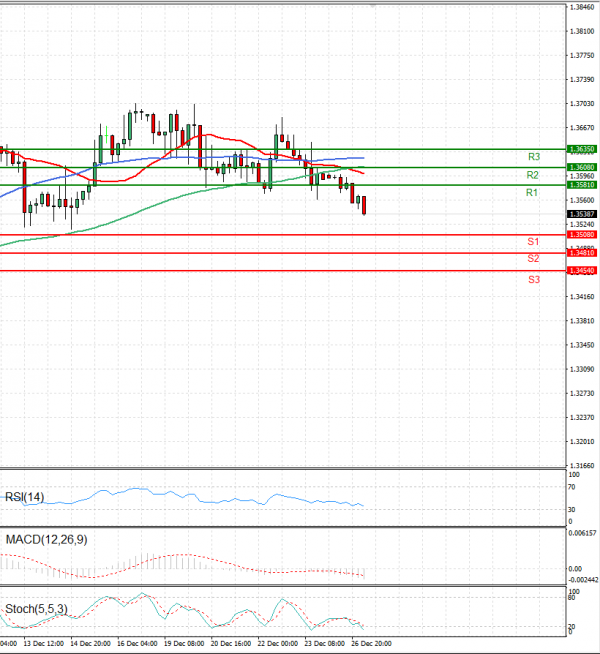Viewport: 600px width, 654px height.
Task: Click the 19 Dec 08:00 time label
Action: 184,644
